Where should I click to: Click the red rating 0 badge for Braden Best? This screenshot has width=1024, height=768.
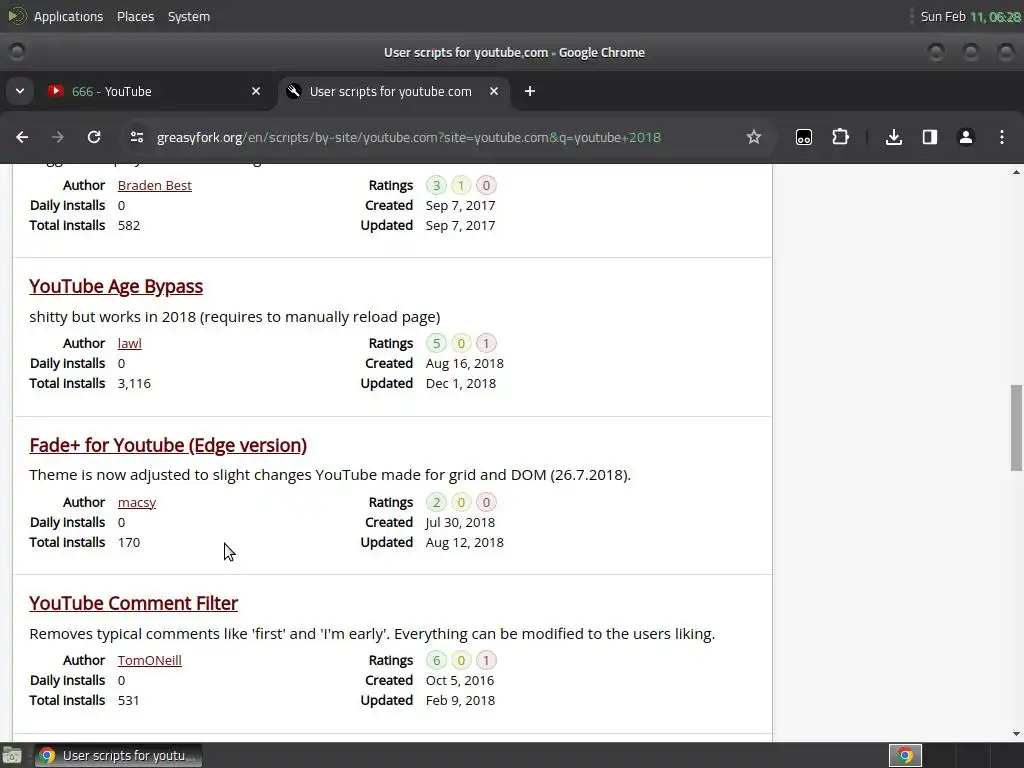[x=486, y=185]
